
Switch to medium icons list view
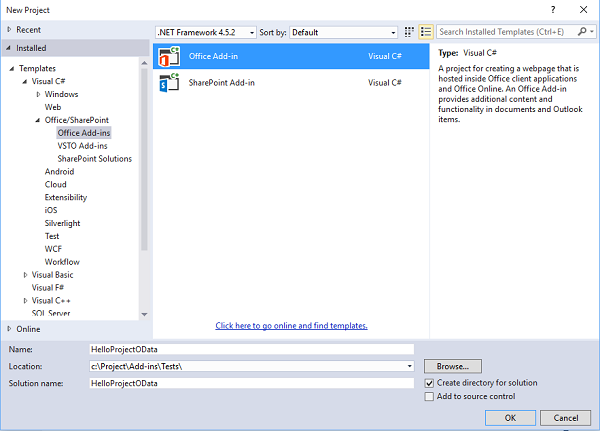point(426,32)
